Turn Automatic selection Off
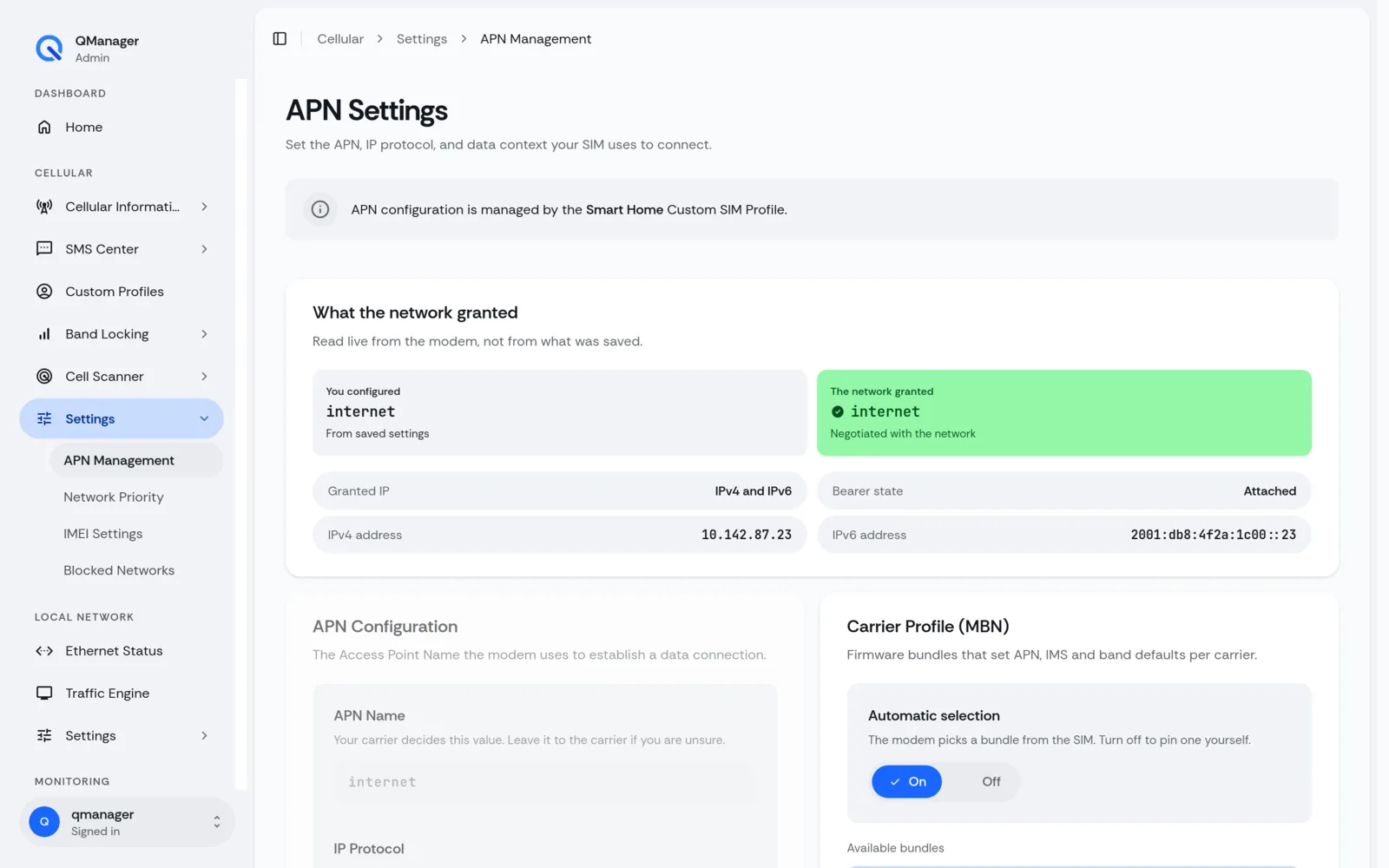This screenshot has height=868, width=1389. 991,782
